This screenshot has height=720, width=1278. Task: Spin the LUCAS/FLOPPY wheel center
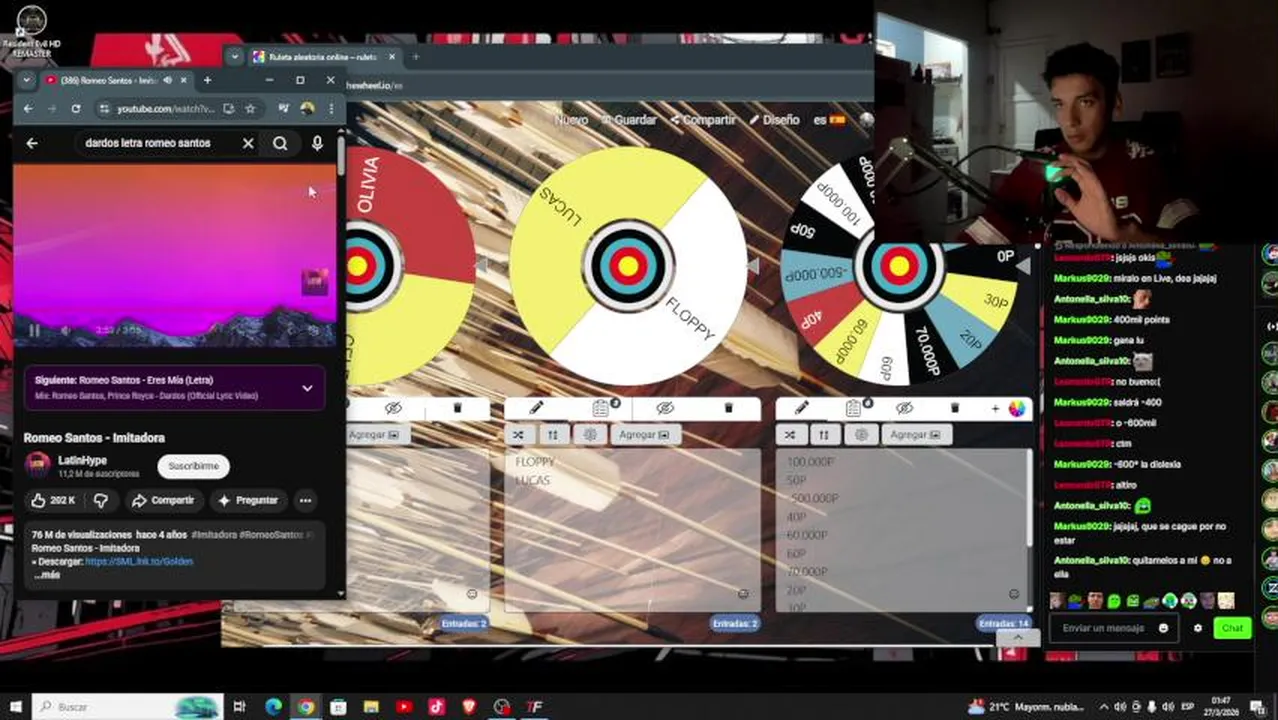[x=628, y=266]
